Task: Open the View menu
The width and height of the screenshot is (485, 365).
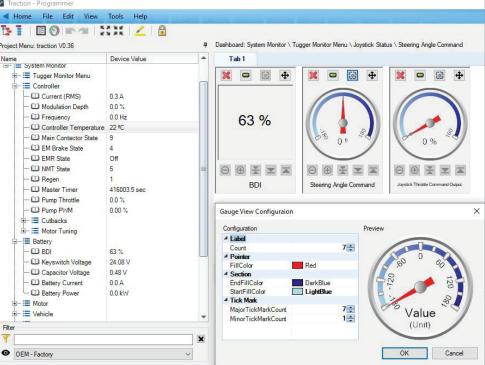Action: tap(91, 16)
